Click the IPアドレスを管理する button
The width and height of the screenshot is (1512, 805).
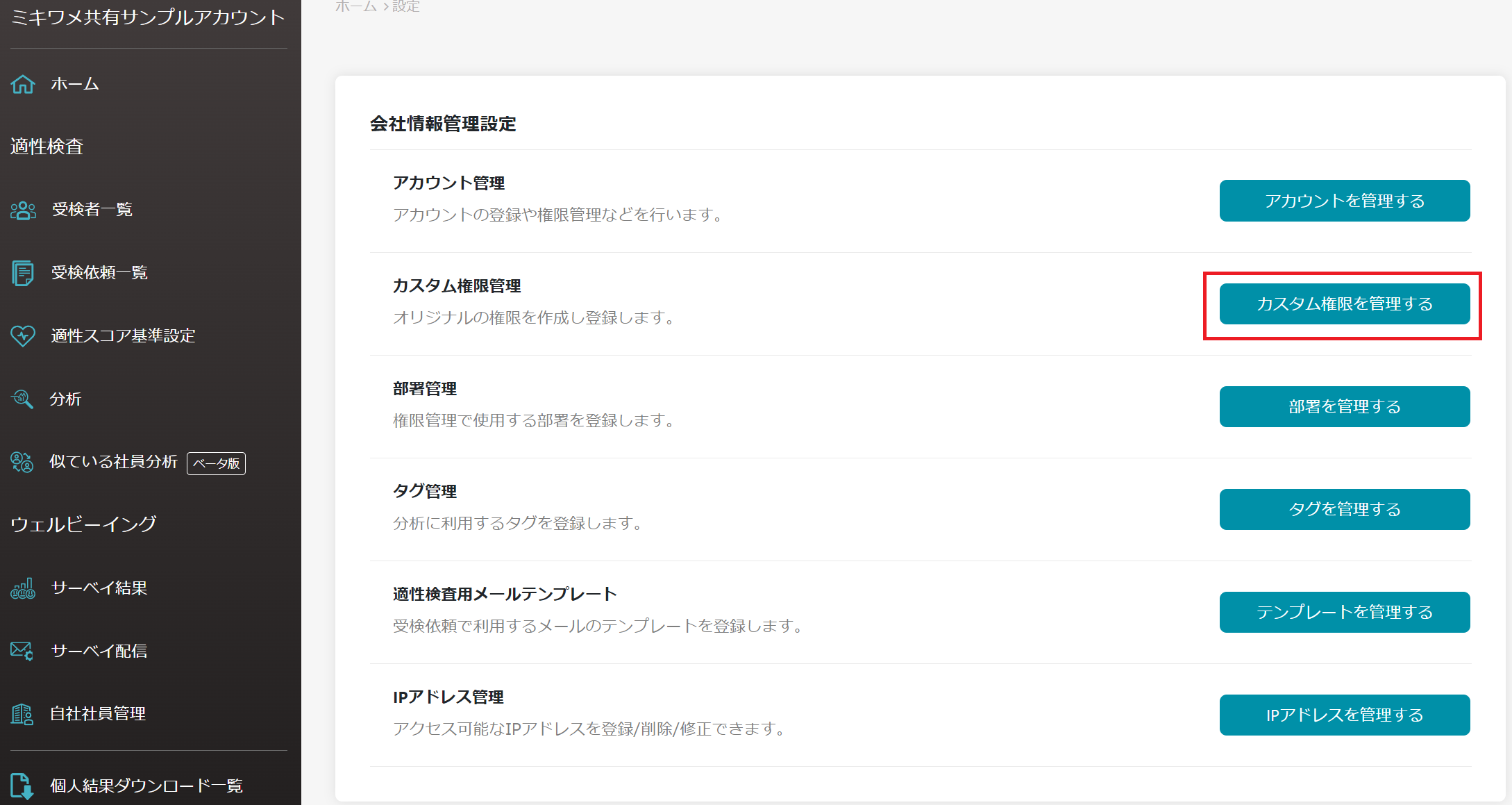click(x=1344, y=715)
